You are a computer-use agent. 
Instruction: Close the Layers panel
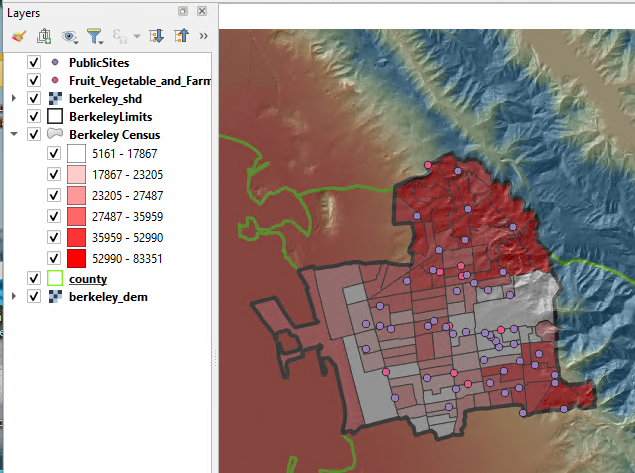click(202, 11)
